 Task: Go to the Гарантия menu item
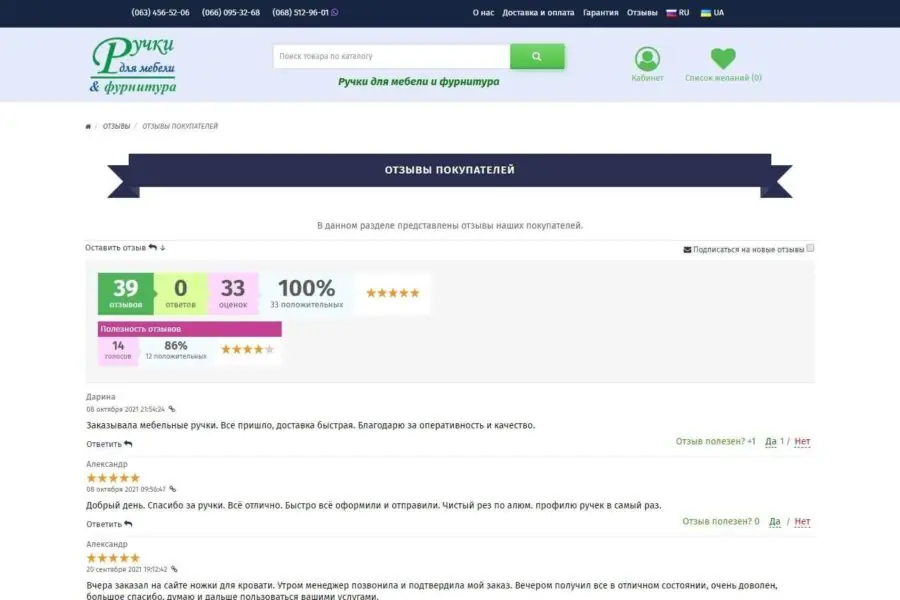[600, 13]
